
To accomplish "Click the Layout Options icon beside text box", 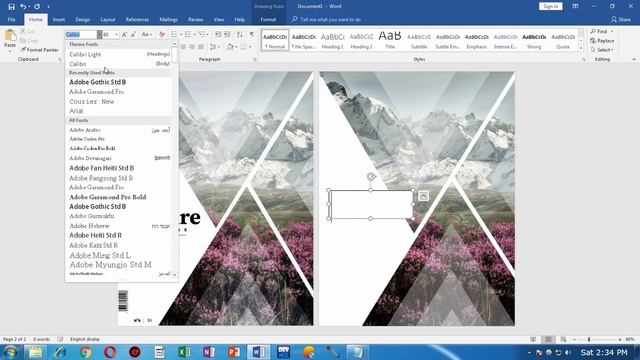I will 423,196.
